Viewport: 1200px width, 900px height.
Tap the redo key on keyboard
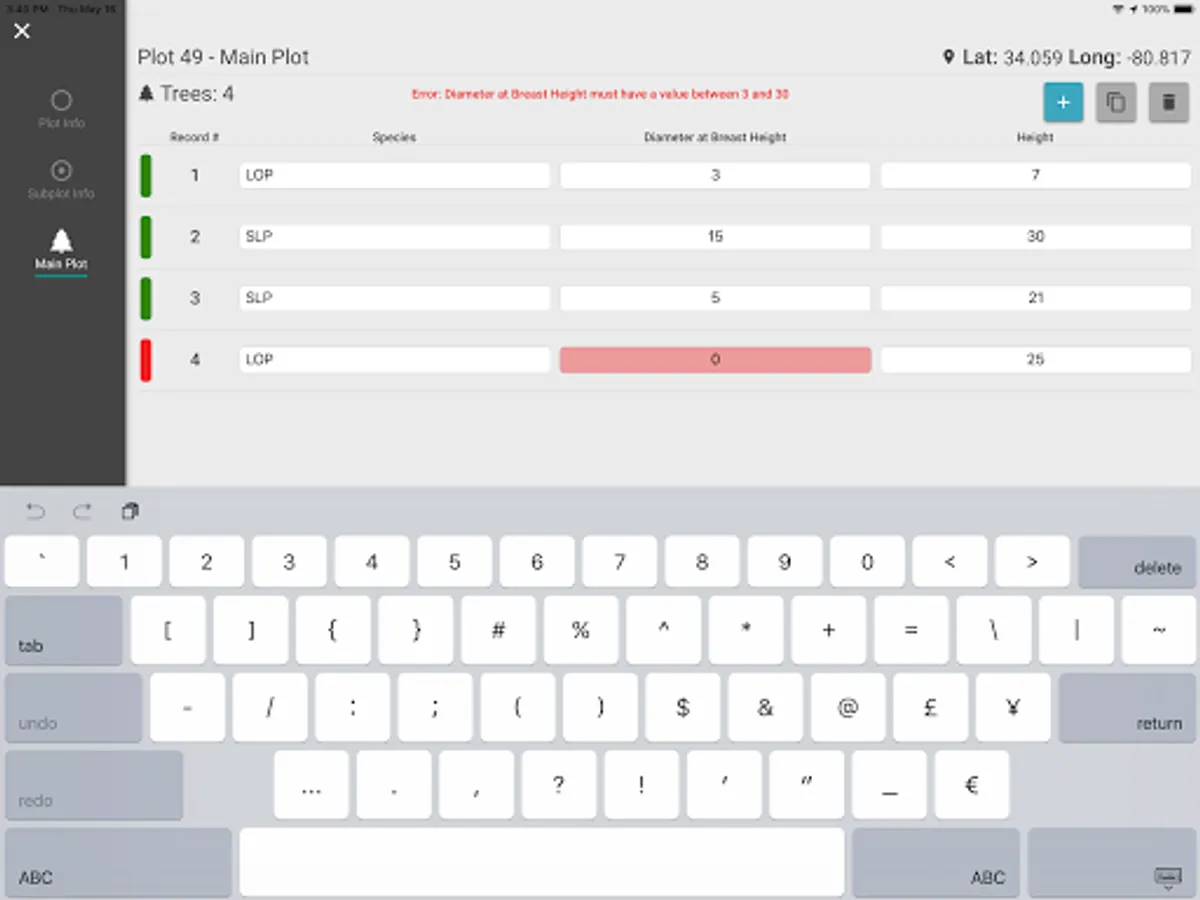pyautogui.click(x=95, y=786)
